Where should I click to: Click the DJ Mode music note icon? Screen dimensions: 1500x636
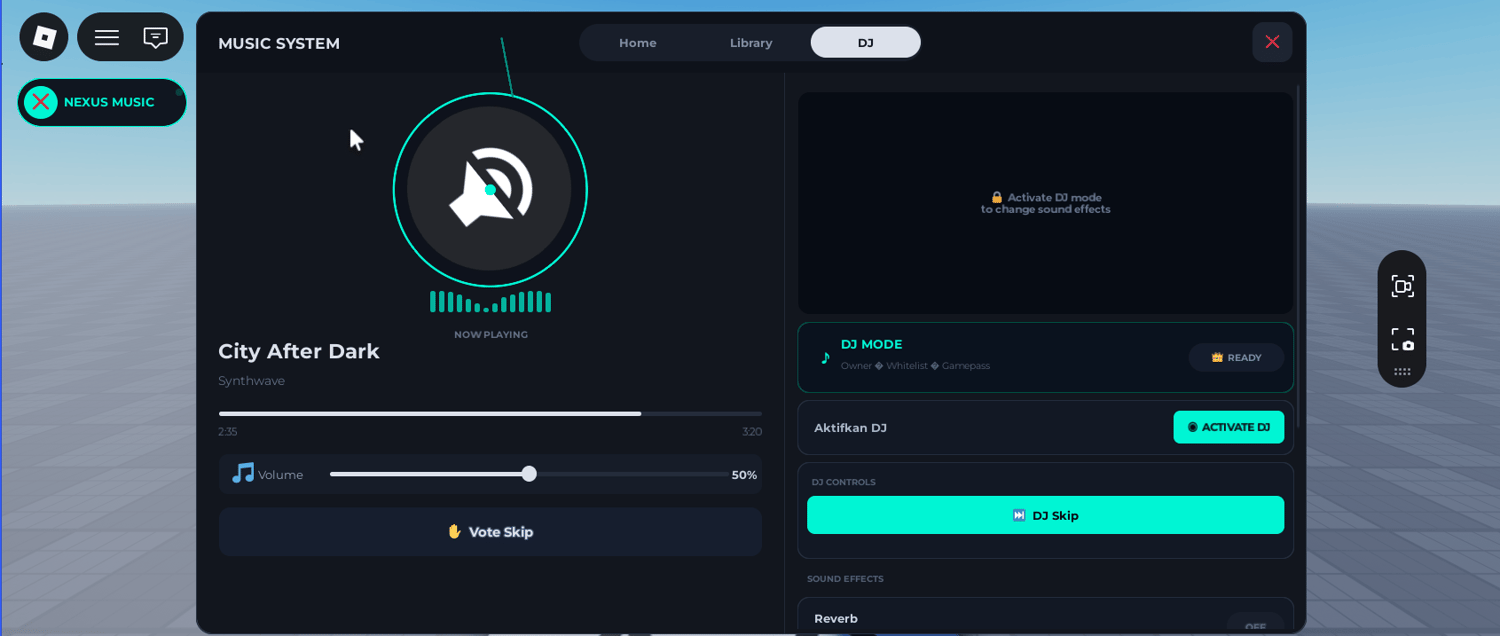pos(825,358)
